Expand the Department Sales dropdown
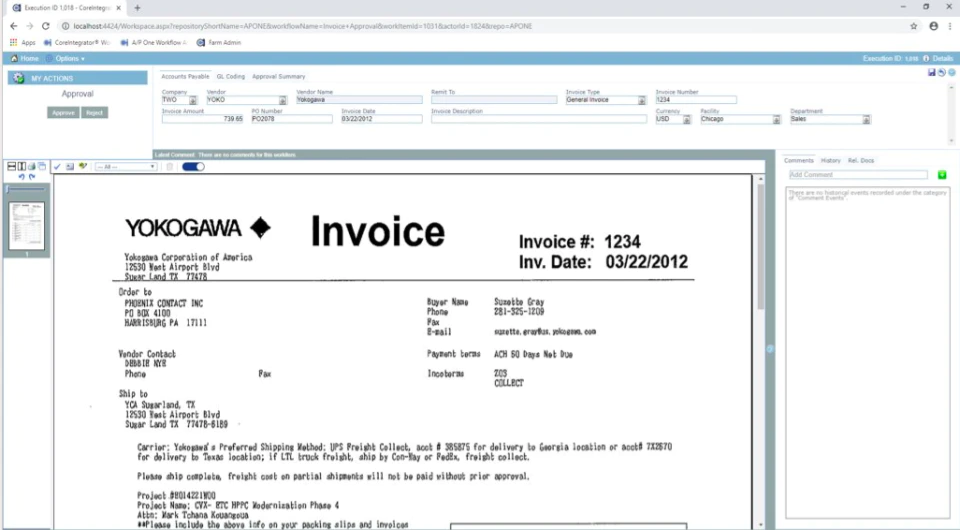This screenshot has width=960, height=530. [x=866, y=119]
